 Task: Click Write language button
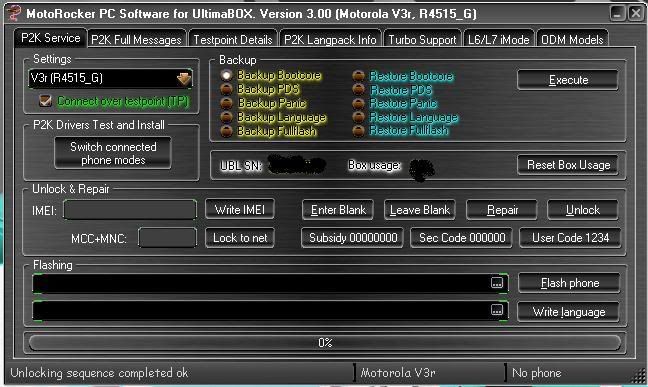click(x=568, y=311)
